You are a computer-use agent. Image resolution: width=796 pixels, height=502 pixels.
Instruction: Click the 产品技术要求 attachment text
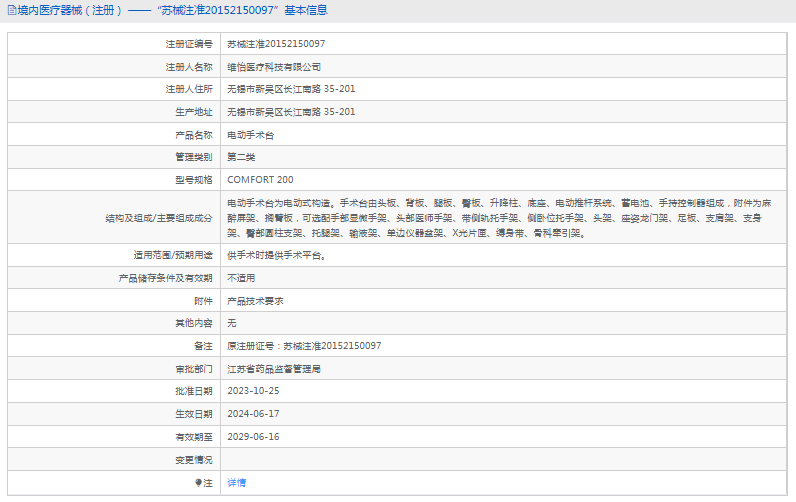[x=256, y=301]
